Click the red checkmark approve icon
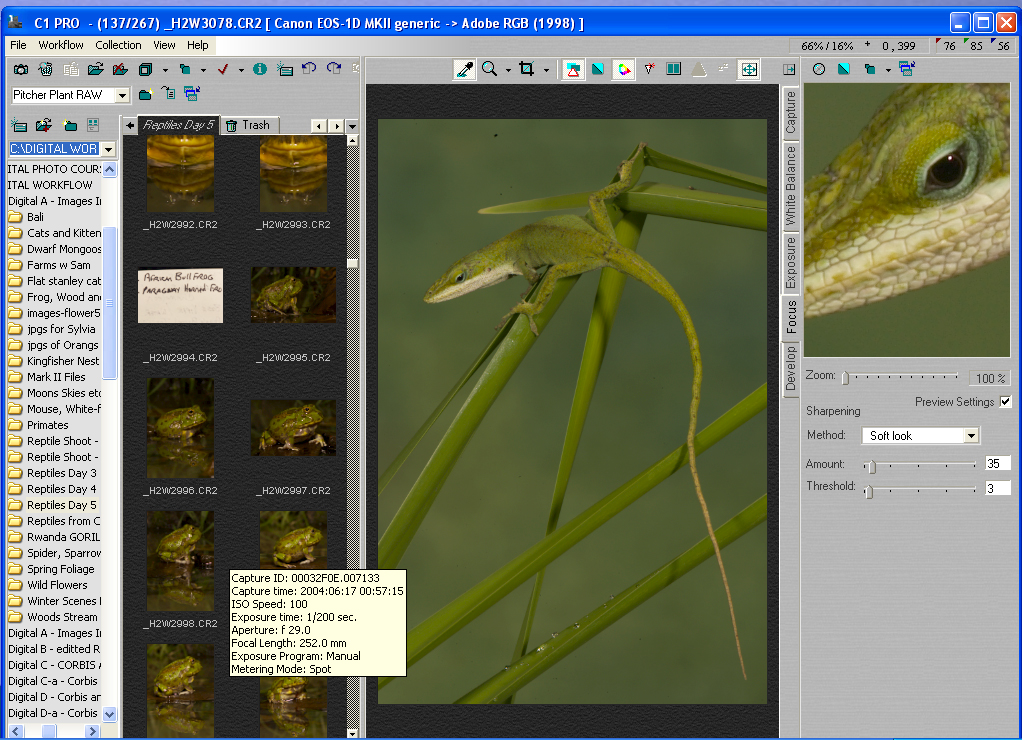This screenshot has height=740, width=1022. 222,69
